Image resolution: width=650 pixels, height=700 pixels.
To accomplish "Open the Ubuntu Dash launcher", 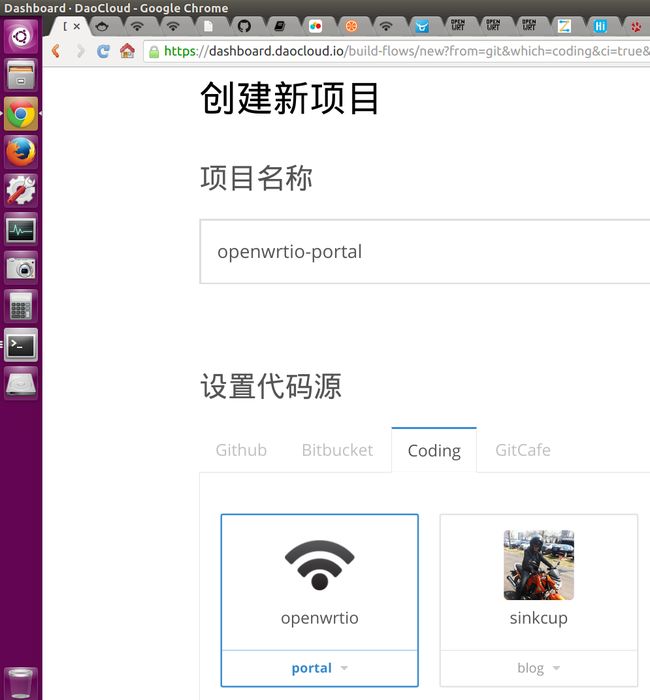I will coord(21,36).
